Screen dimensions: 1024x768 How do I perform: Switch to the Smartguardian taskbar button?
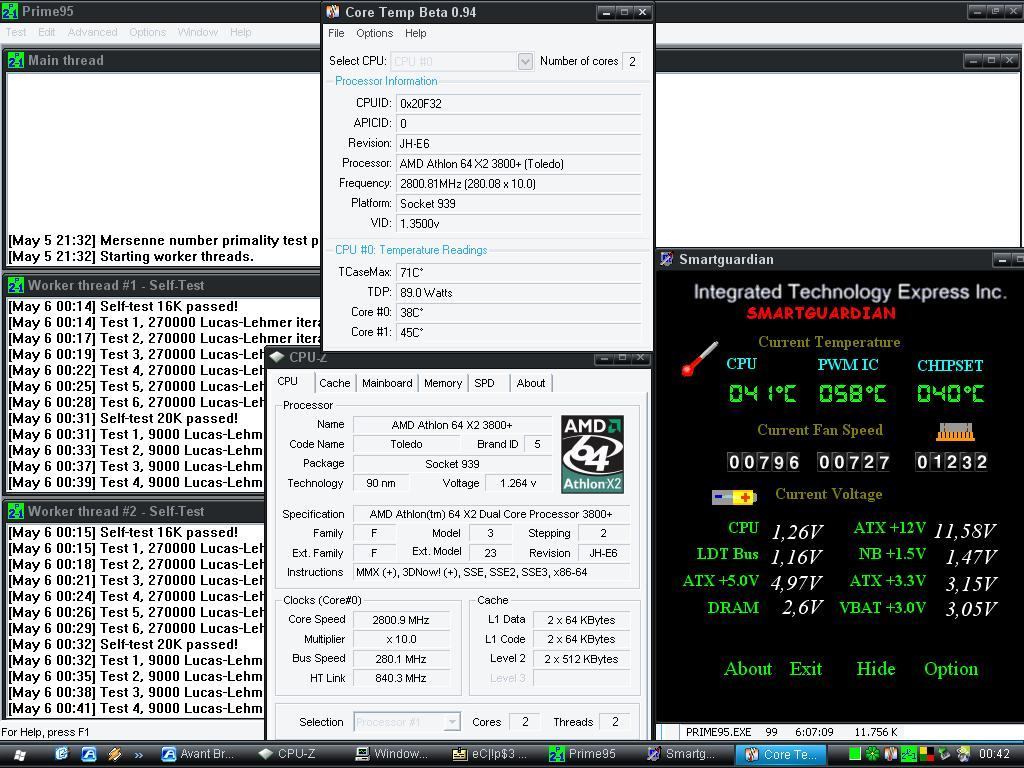point(684,754)
